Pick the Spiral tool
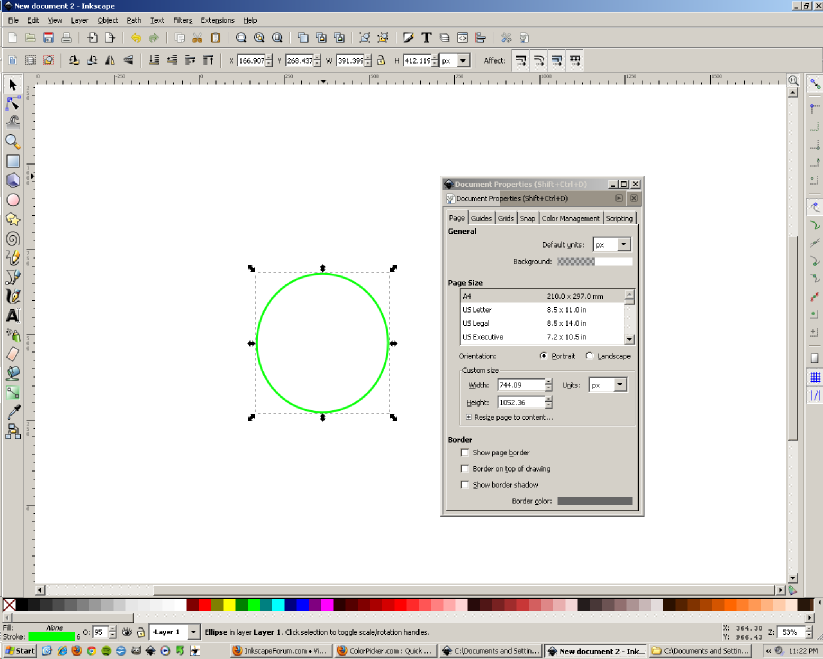This screenshot has height=659, width=823. click(13, 239)
